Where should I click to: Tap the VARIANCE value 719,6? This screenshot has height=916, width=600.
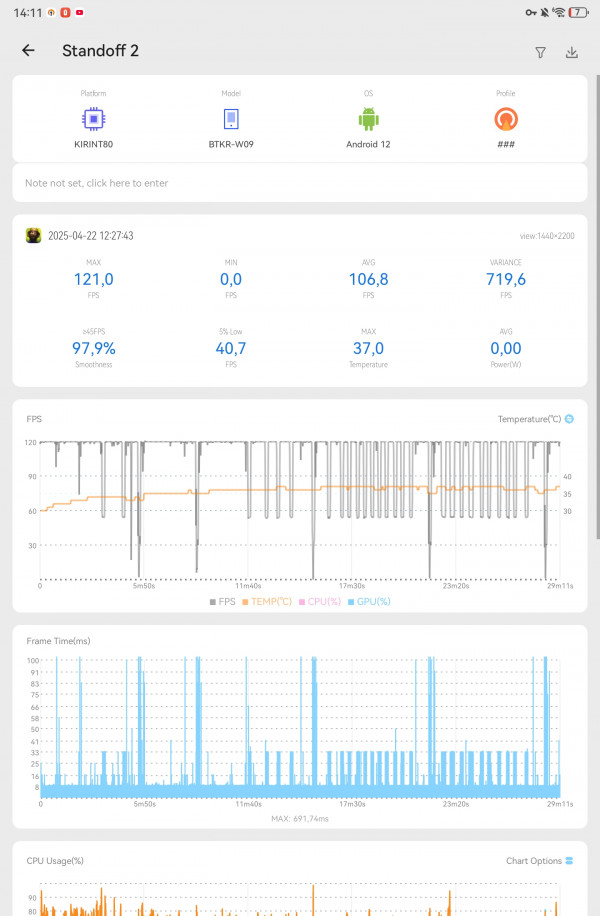(506, 279)
